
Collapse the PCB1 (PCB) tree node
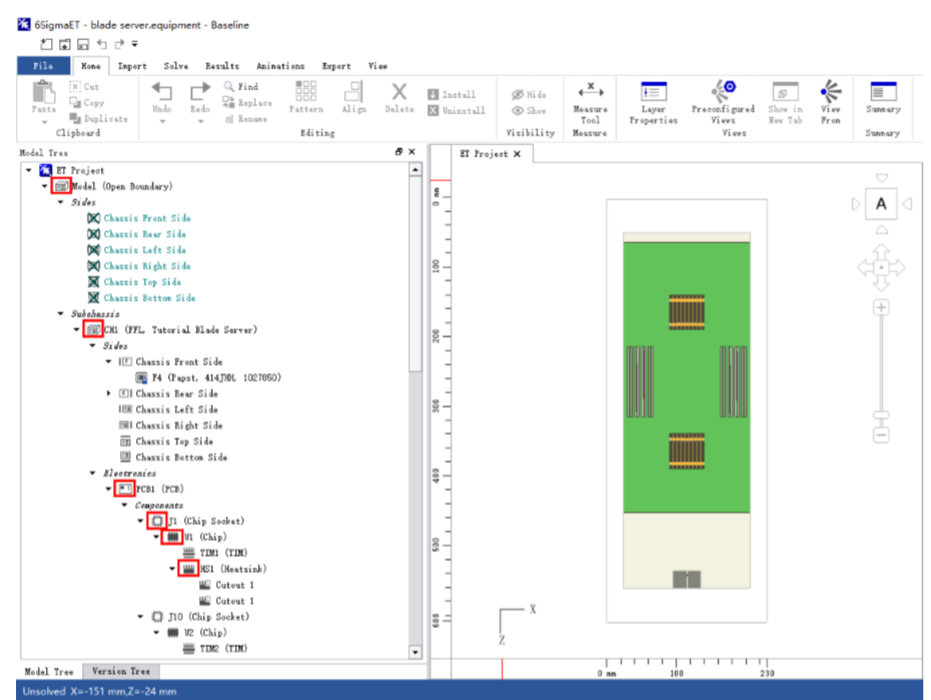(109, 489)
